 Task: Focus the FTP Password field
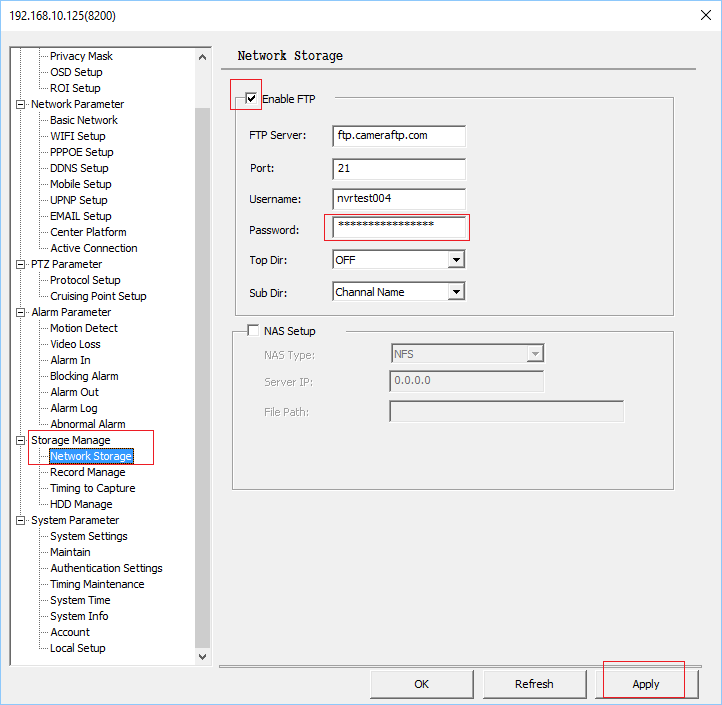click(398, 227)
